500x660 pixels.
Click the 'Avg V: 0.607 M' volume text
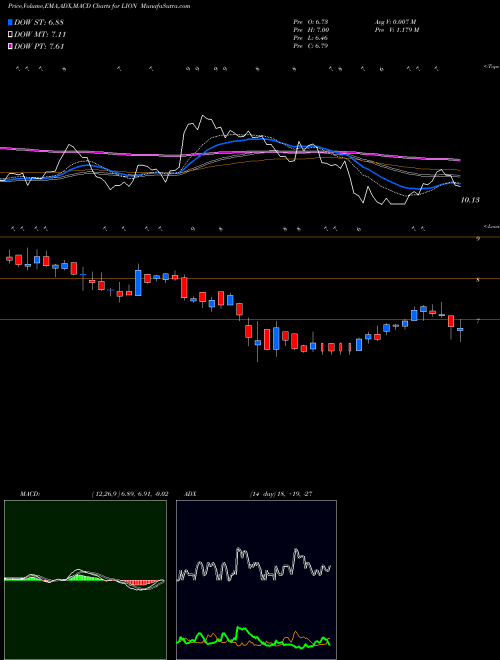pyautogui.click(x=395, y=22)
